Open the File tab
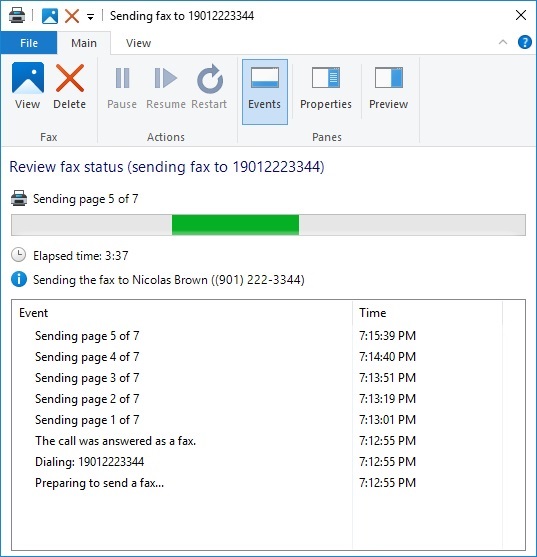This screenshot has width=537, height=557. (x=28, y=43)
